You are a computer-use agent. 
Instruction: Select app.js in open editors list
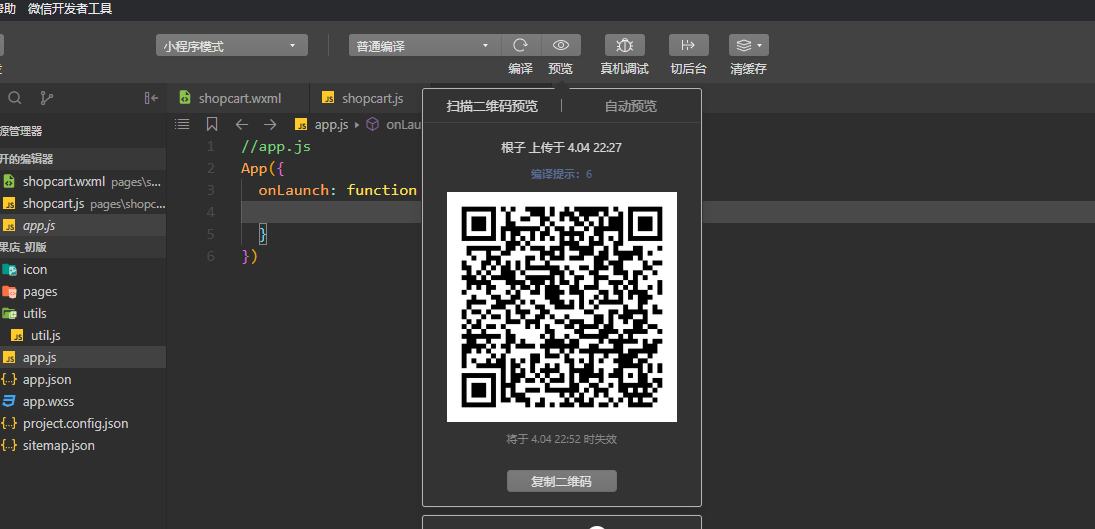(83, 225)
